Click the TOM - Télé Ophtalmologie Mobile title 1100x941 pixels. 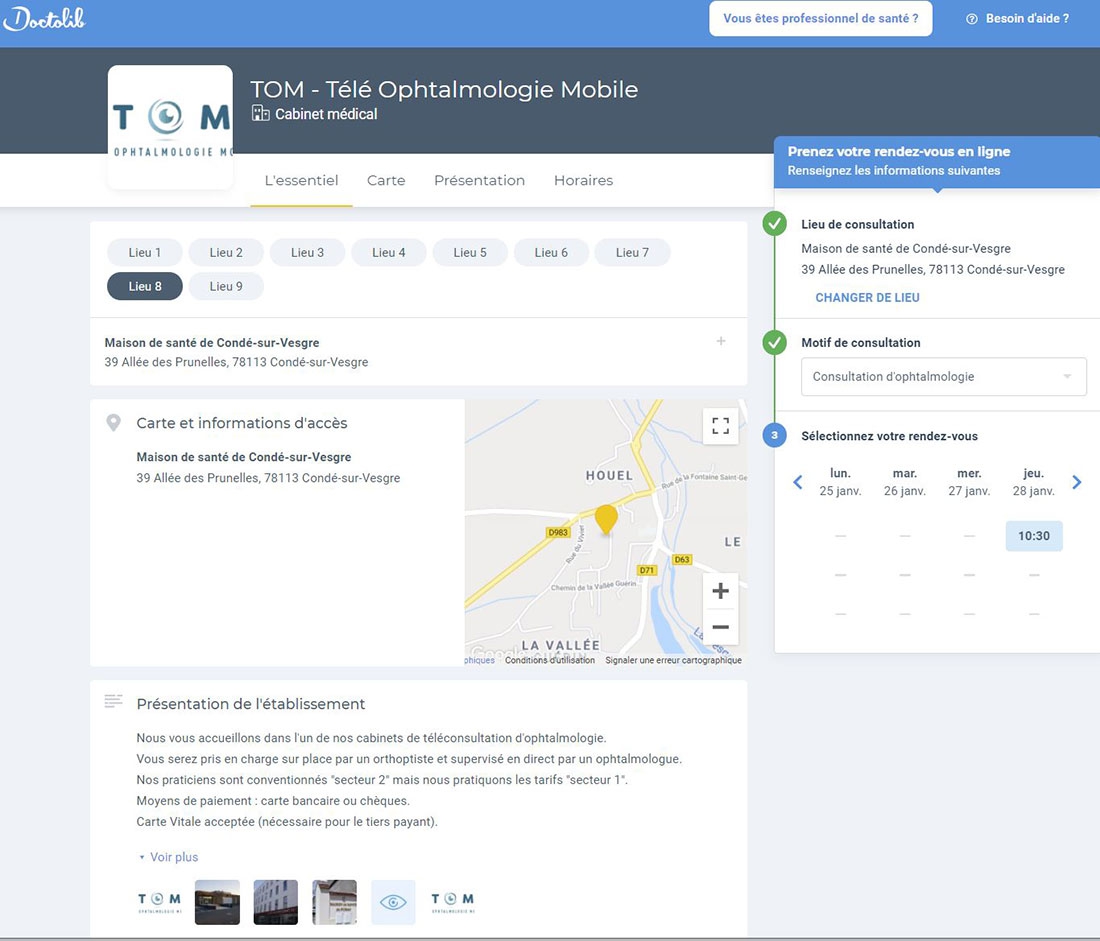[x=444, y=89]
